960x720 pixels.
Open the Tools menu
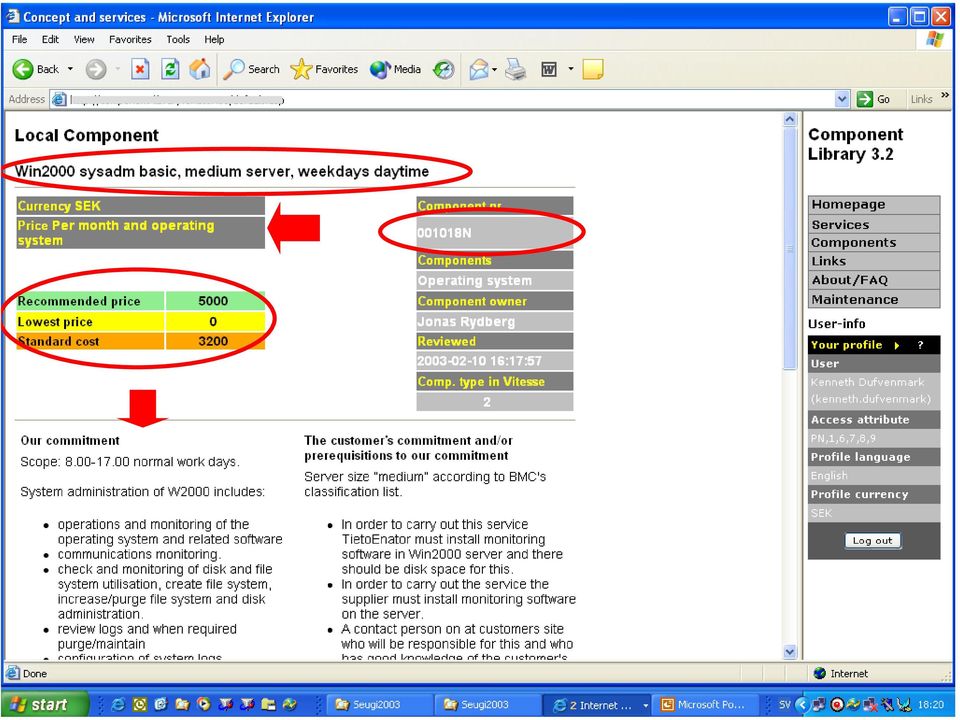coord(178,39)
